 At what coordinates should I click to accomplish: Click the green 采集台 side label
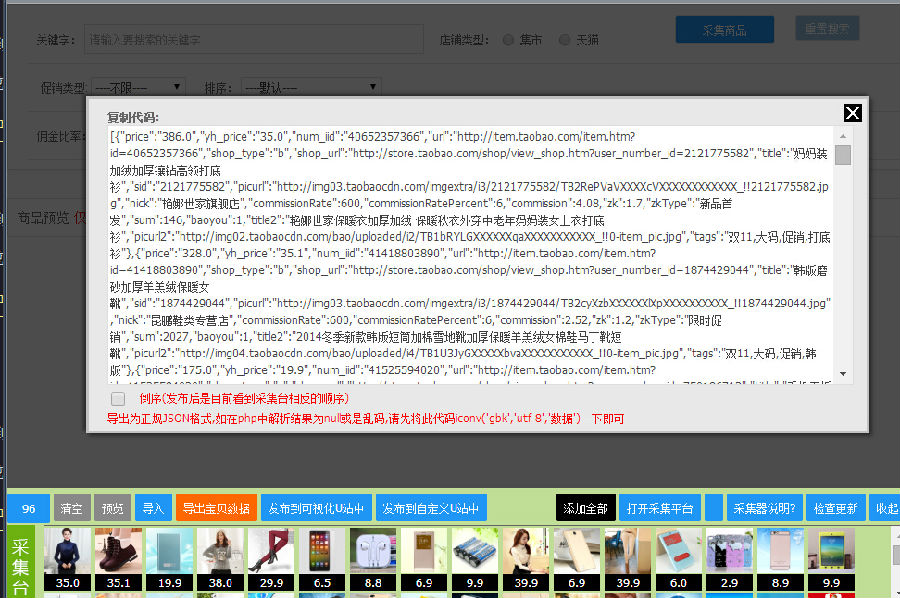point(20,562)
